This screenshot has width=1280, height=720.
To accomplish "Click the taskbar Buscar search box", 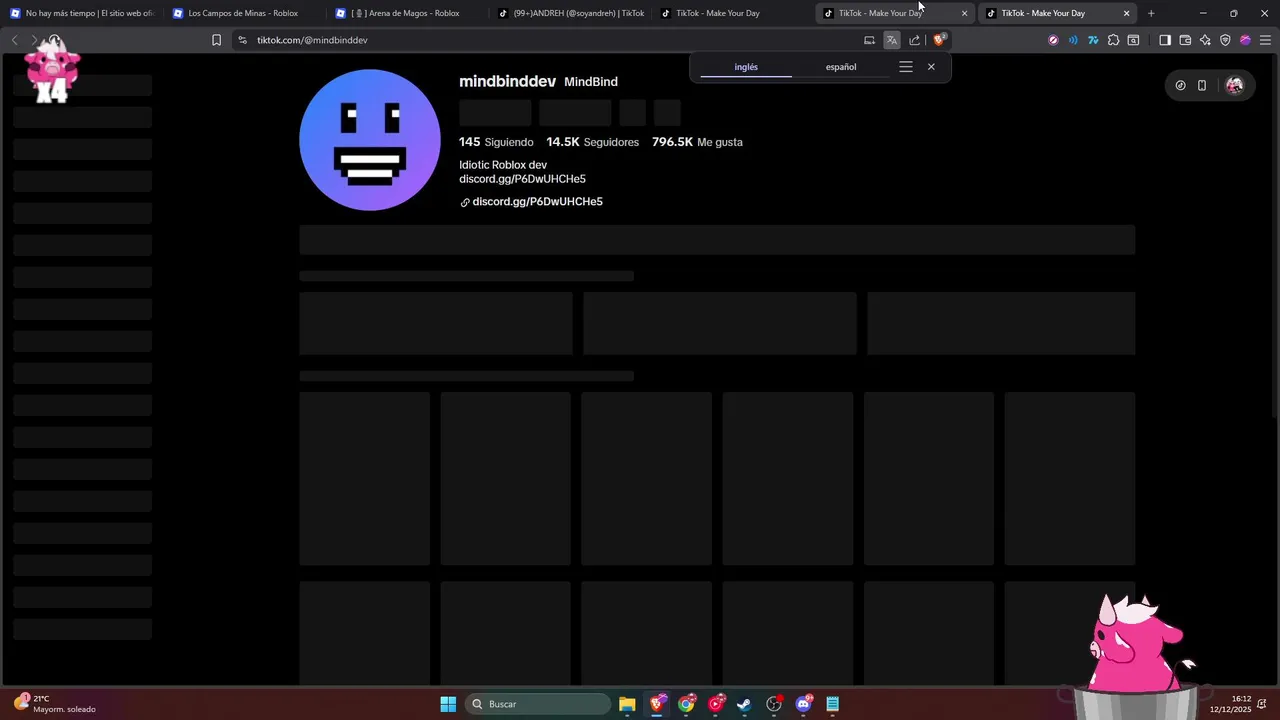I will [538, 704].
